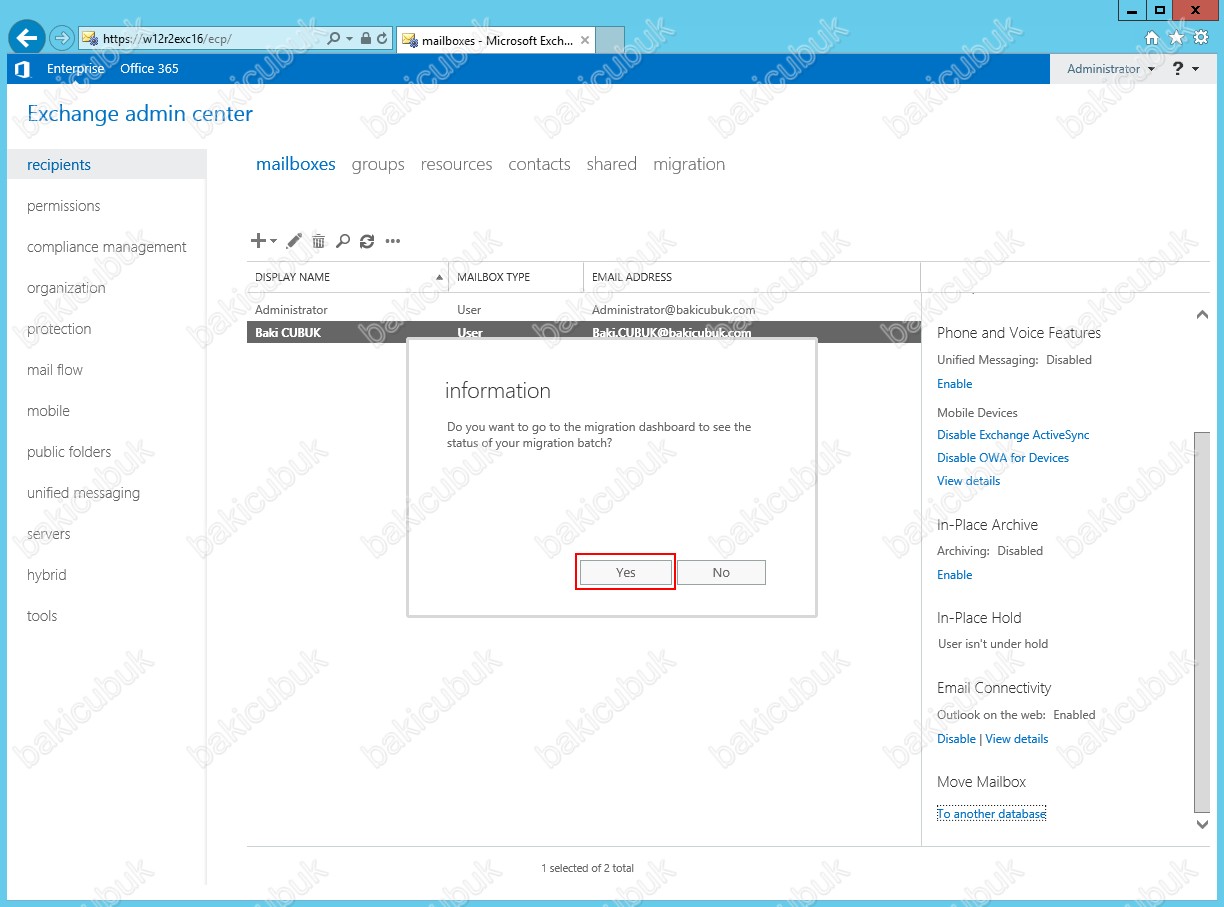Sort by MAILBOX TYPE column header
The width and height of the screenshot is (1224, 907).
pyautogui.click(x=516, y=277)
